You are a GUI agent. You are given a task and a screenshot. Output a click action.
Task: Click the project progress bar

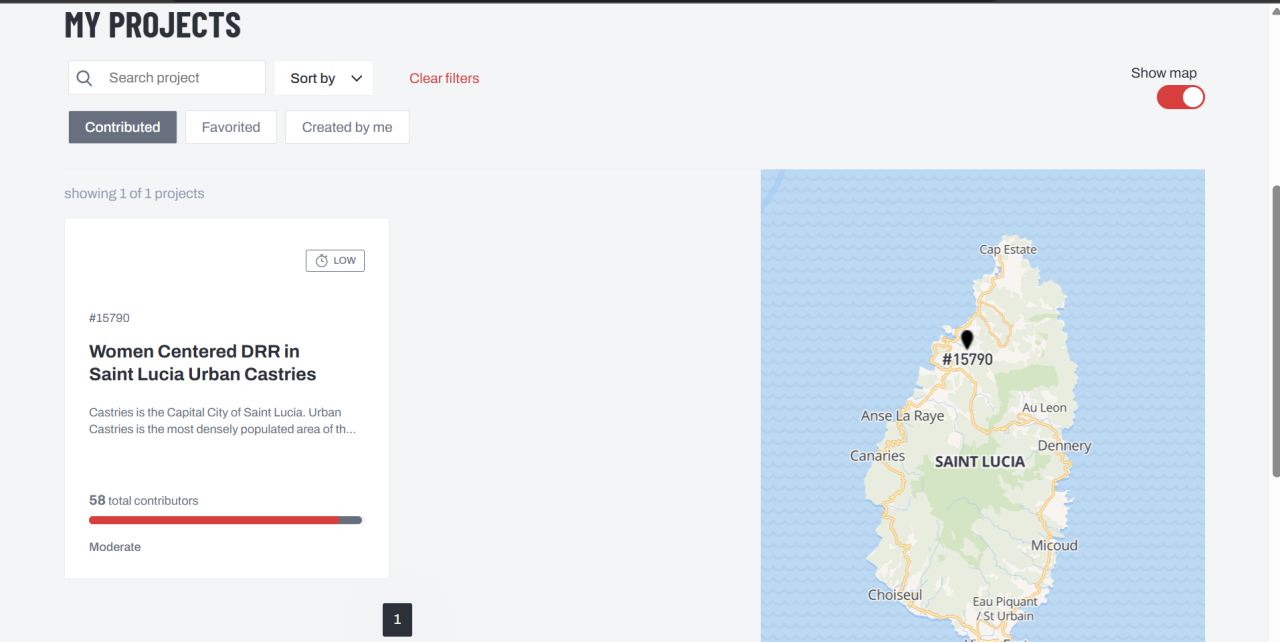pos(225,520)
